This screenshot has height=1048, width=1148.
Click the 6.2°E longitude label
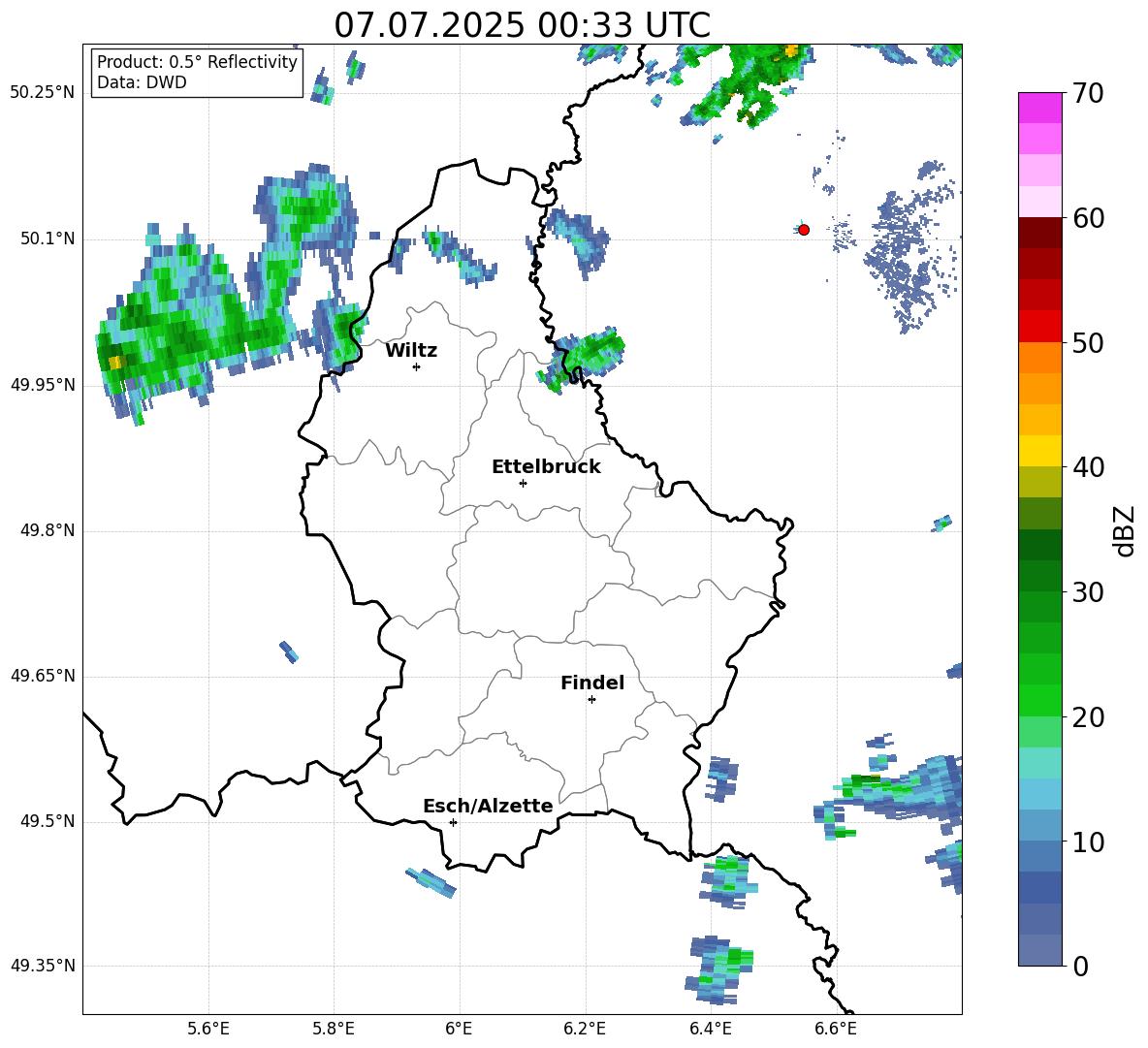pyautogui.click(x=585, y=1029)
